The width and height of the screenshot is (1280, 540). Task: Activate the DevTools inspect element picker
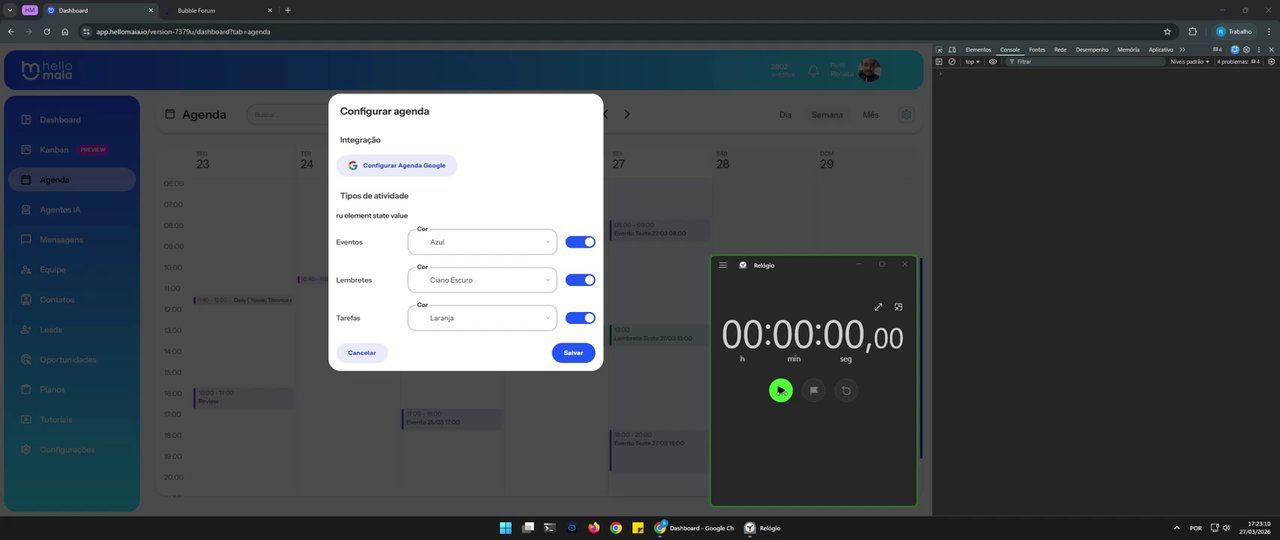tap(939, 49)
